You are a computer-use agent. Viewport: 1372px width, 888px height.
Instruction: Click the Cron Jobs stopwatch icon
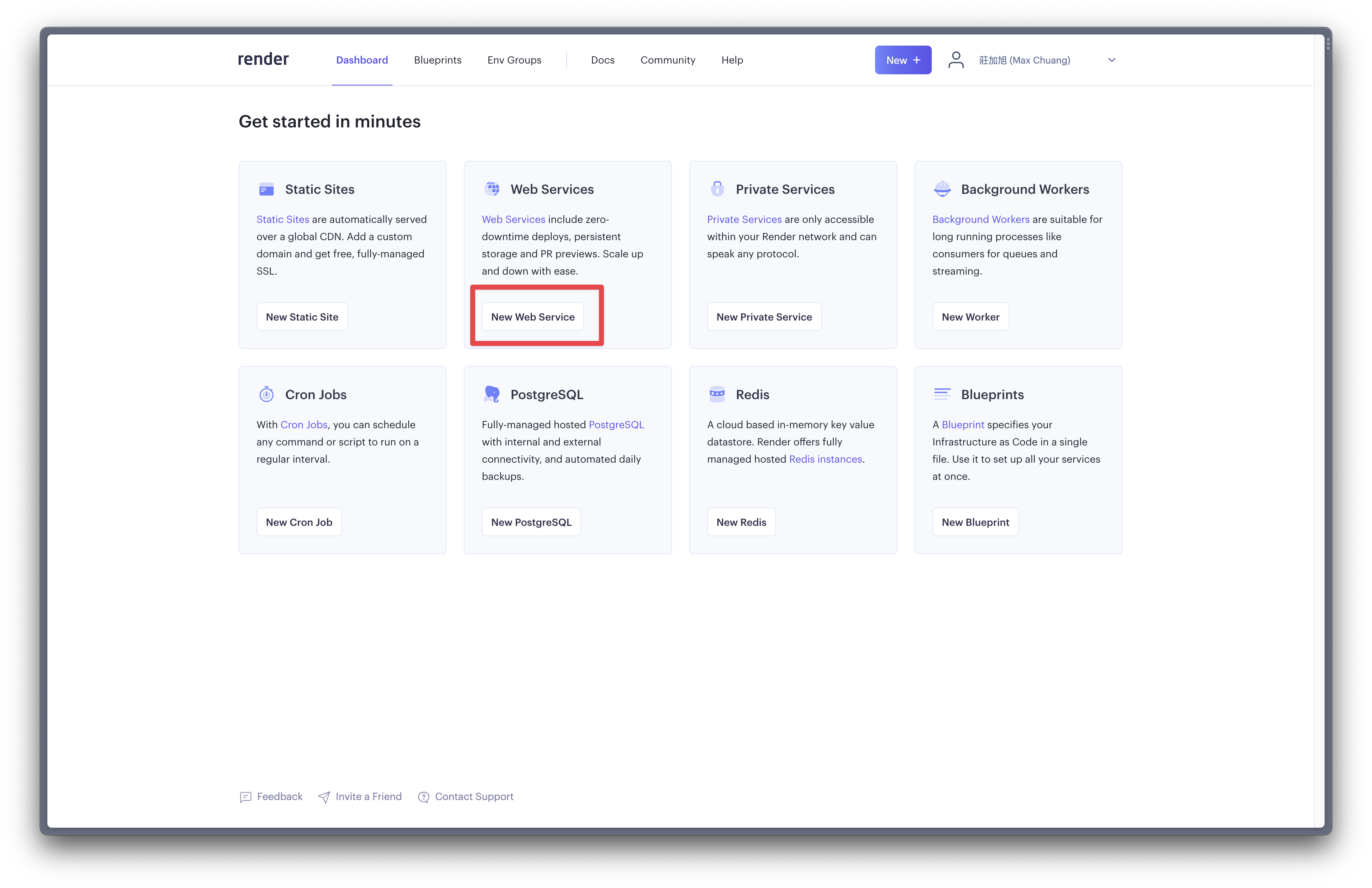click(x=266, y=394)
